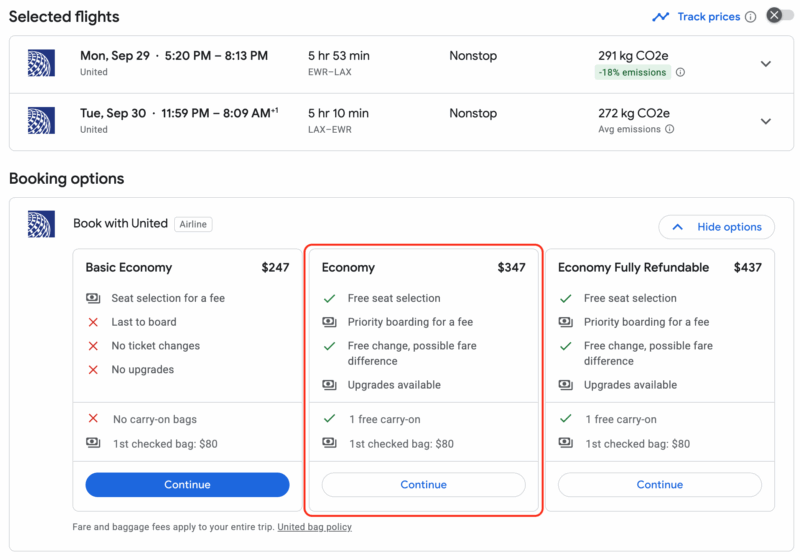The width and height of the screenshot is (800, 560).
Task: Click fee icon beside Economy Priority boarding
Action: point(329,322)
